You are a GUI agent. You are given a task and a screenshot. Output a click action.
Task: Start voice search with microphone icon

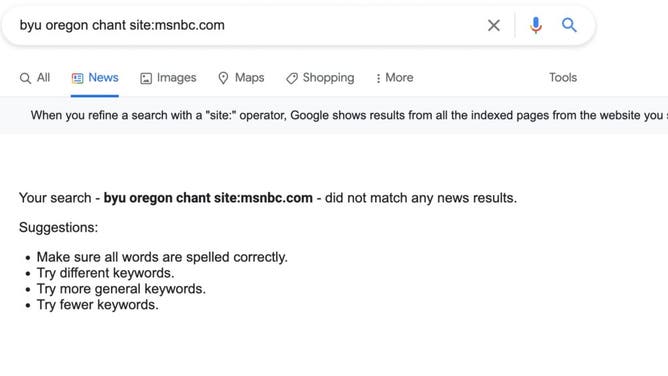[536, 25]
